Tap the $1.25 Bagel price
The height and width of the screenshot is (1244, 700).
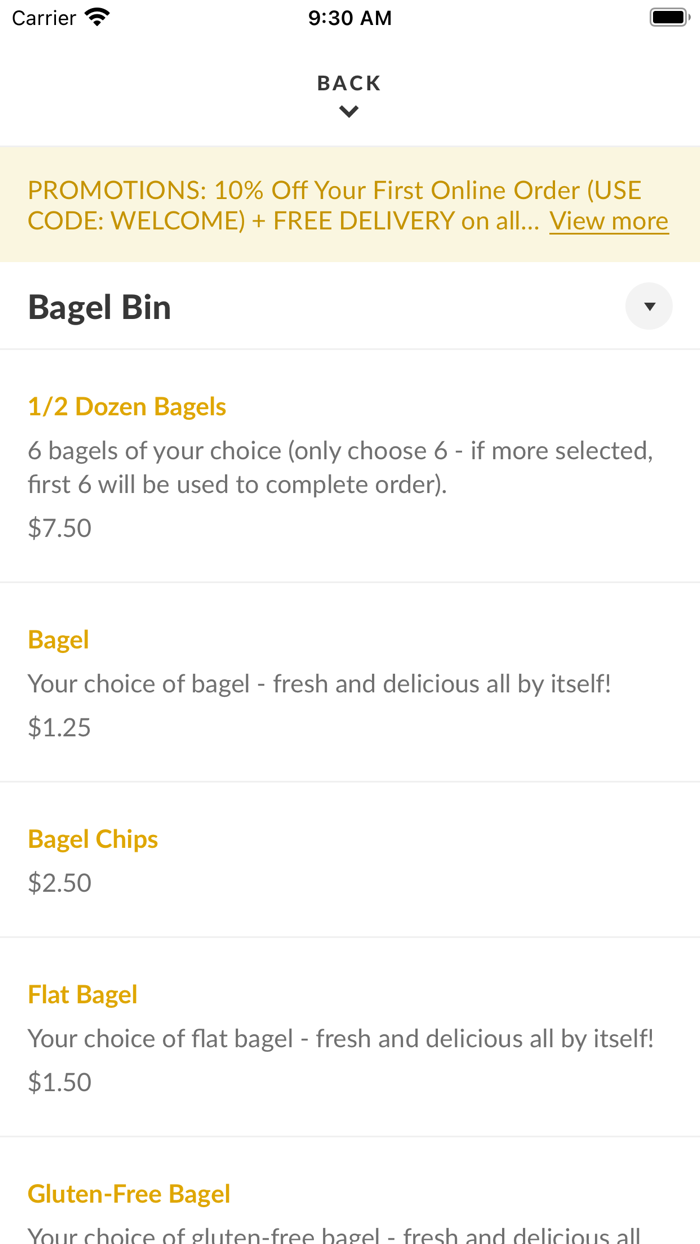pos(60,728)
